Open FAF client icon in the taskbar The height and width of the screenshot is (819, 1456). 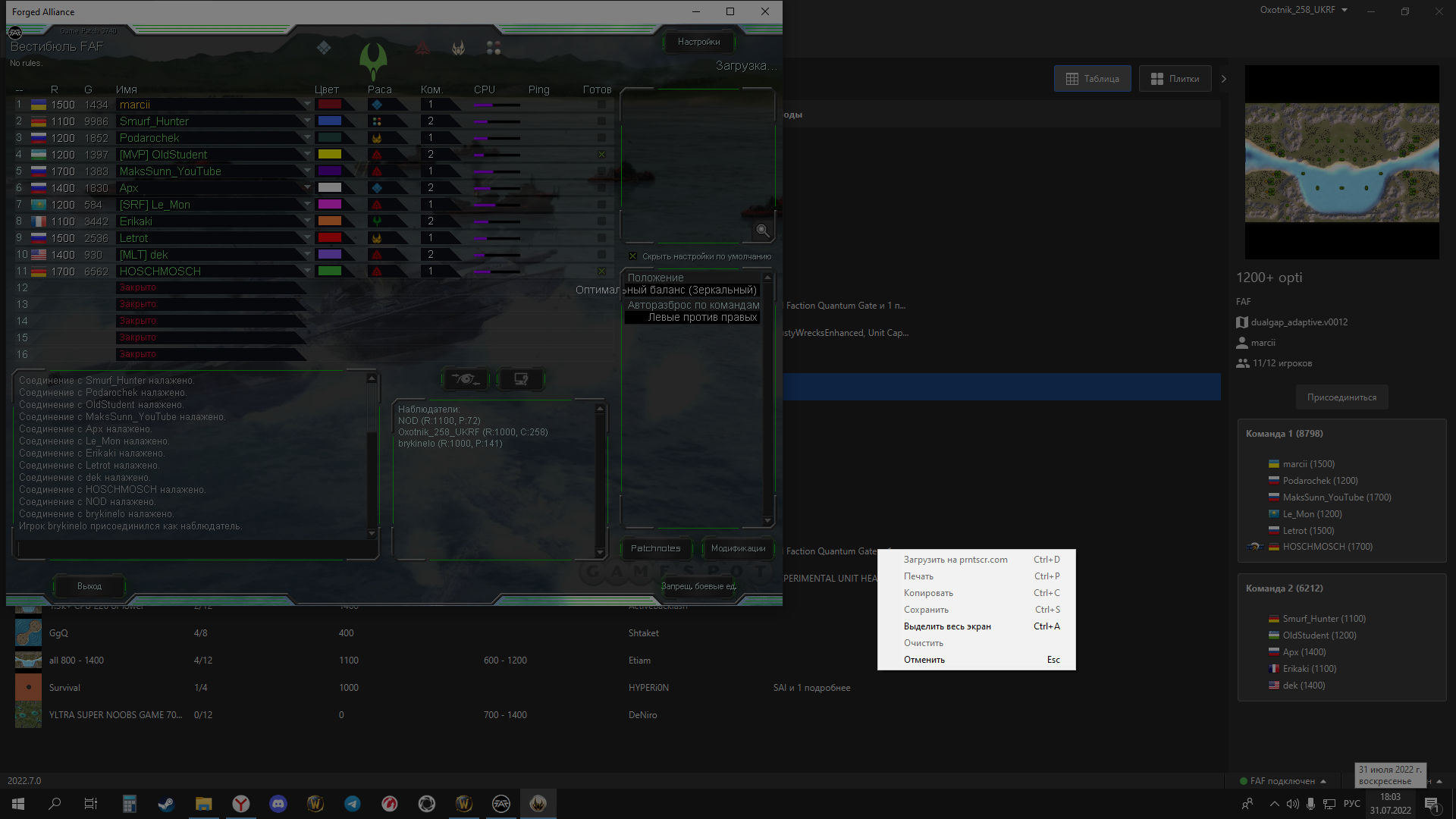point(501,804)
